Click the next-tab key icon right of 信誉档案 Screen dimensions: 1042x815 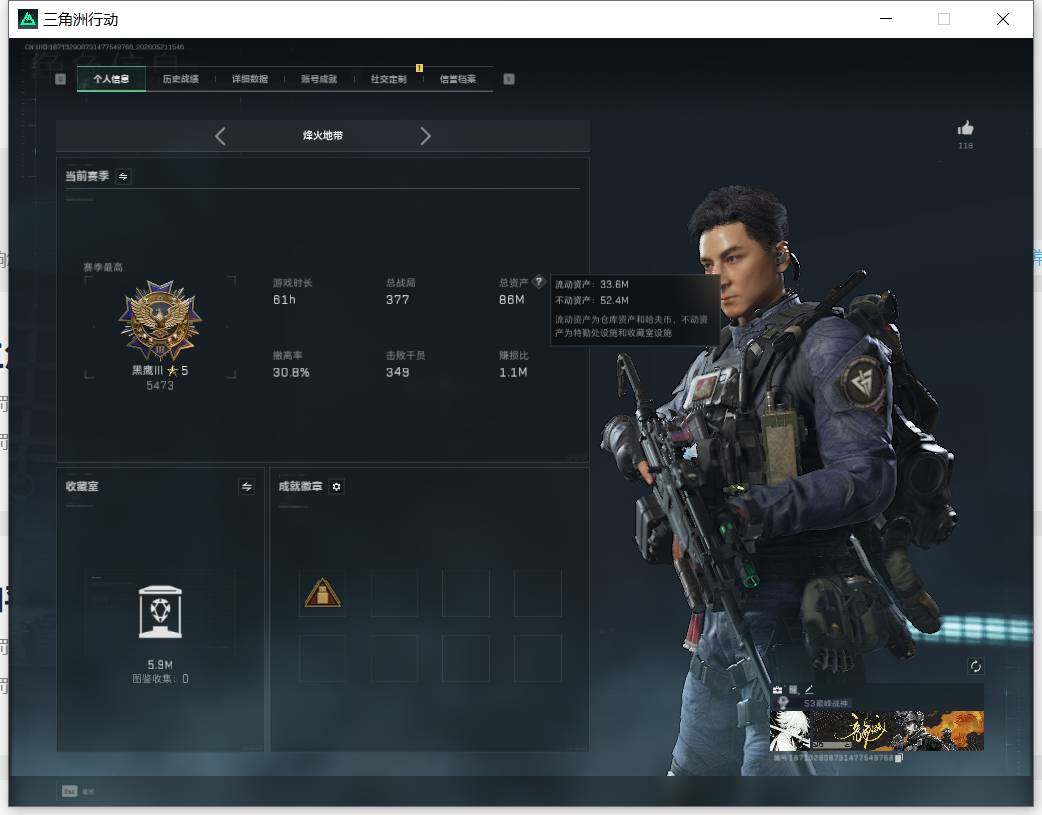pyautogui.click(x=509, y=79)
